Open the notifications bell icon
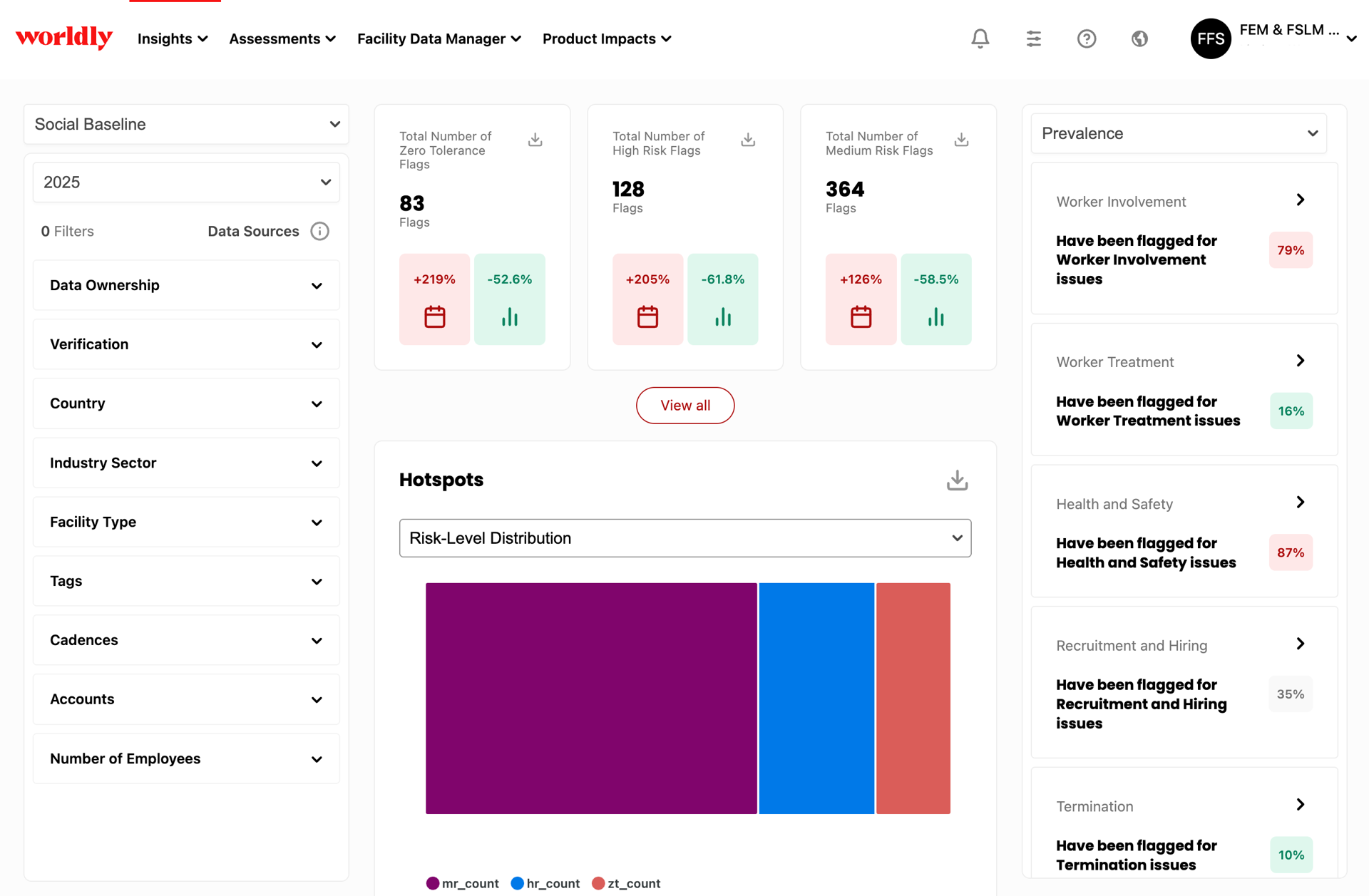The width and height of the screenshot is (1369, 896). (x=980, y=38)
